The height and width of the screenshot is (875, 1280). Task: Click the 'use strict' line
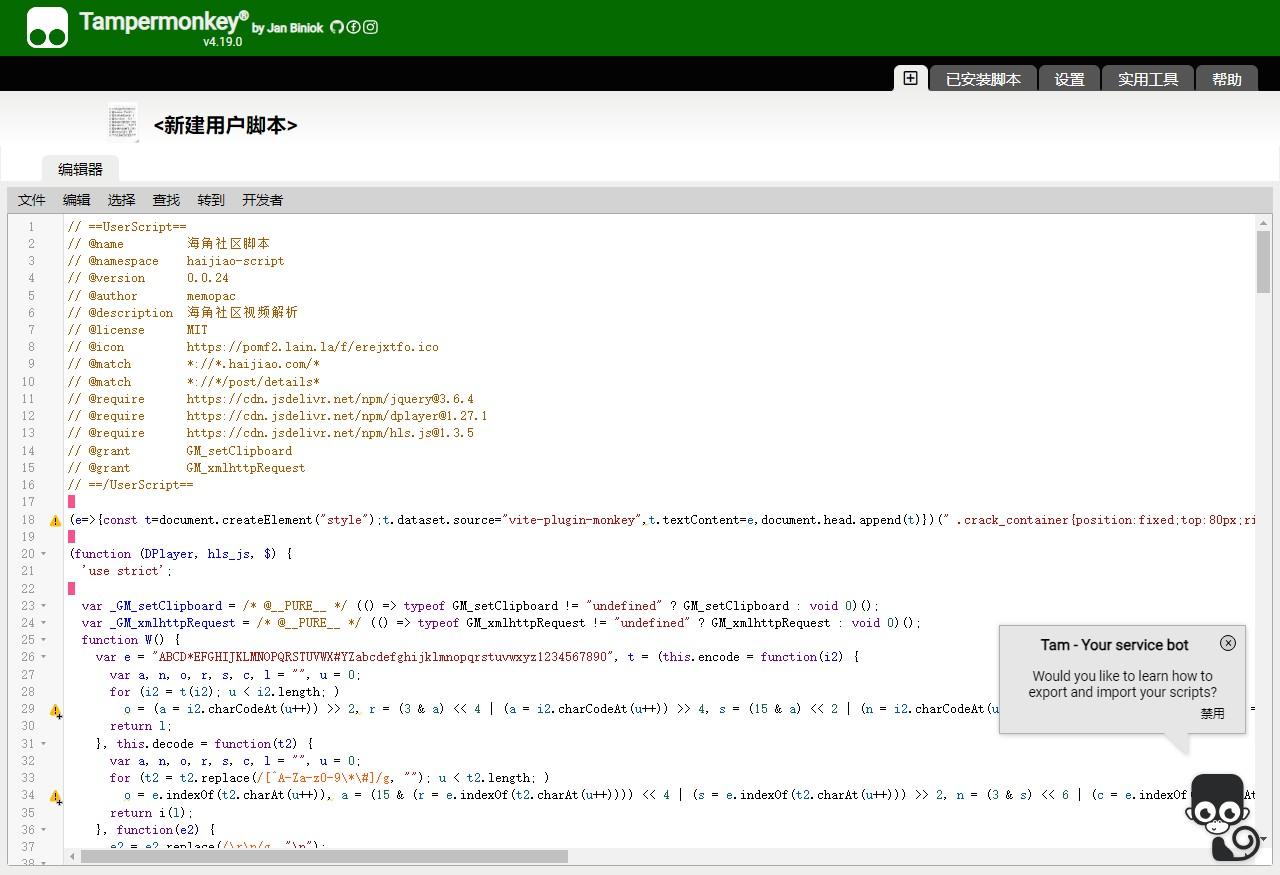pos(127,571)
